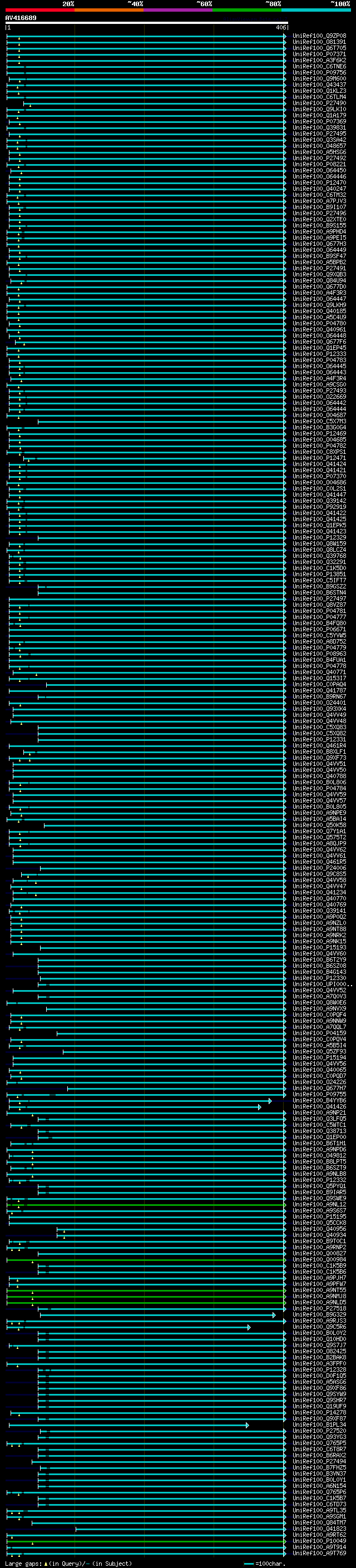Select the UniRef100_O24401 label
The width and height of the screenshot is (356, 1568).
point(319,703)
